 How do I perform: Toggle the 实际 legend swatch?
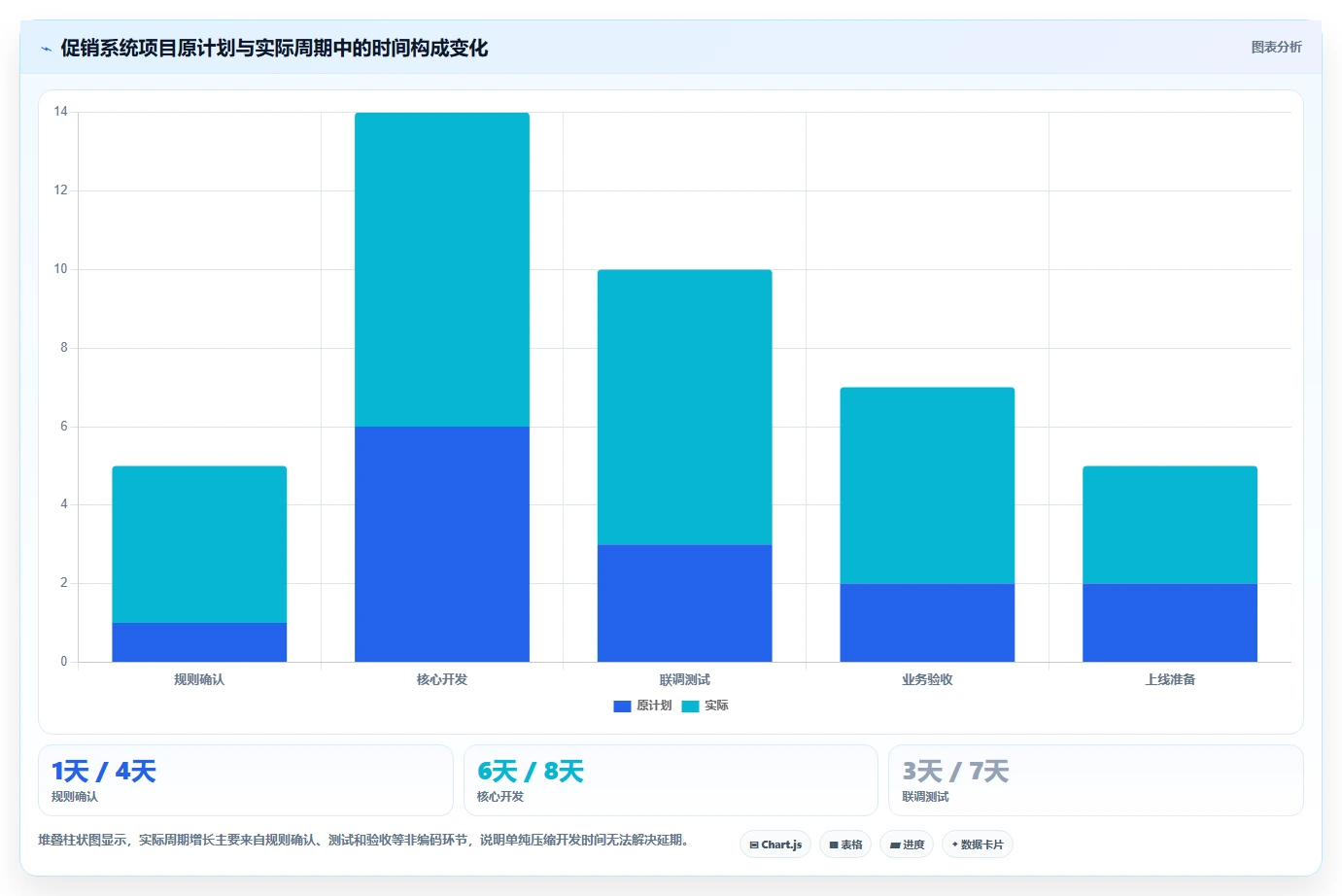690,706
